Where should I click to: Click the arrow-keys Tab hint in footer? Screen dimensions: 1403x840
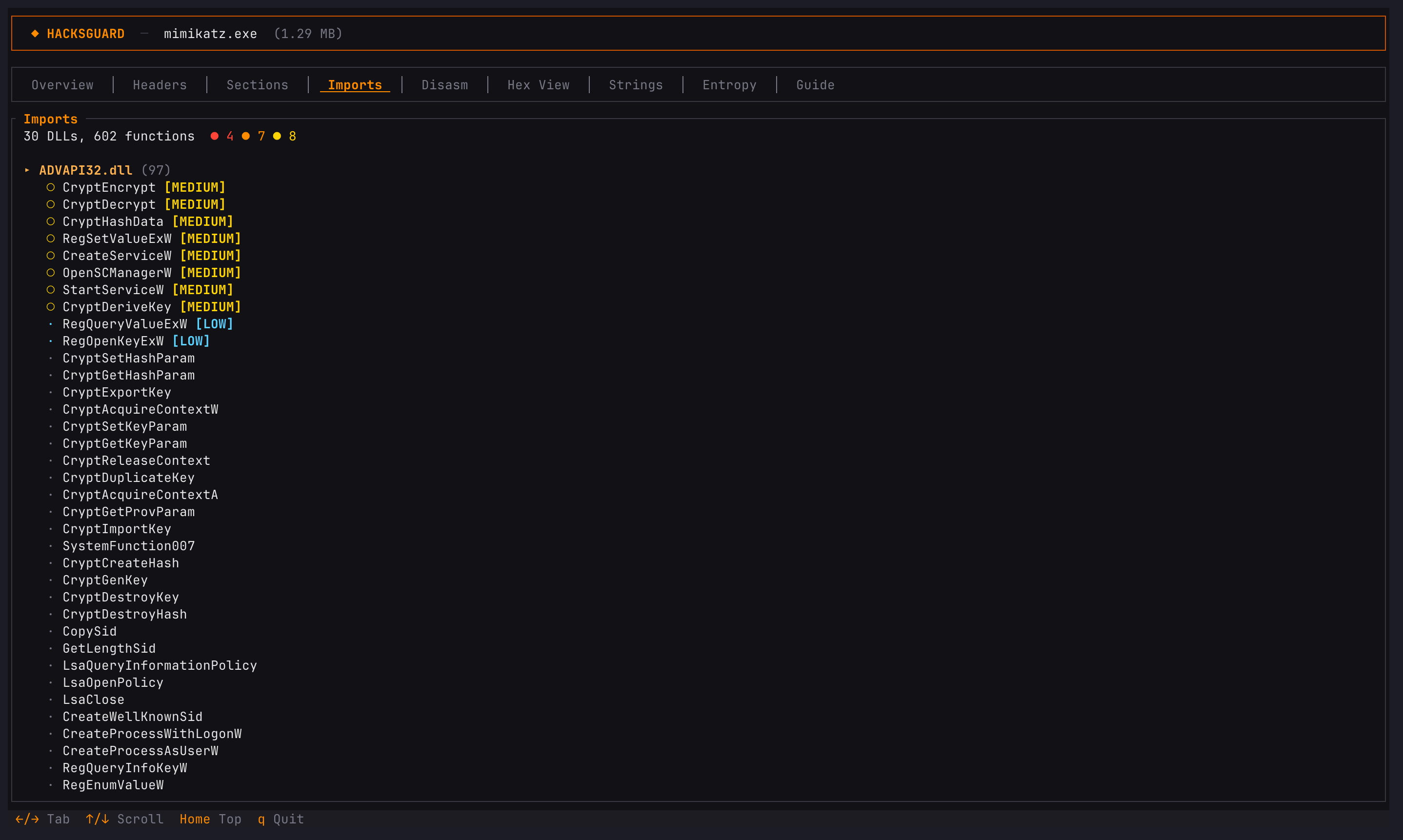tap(42, 819)
